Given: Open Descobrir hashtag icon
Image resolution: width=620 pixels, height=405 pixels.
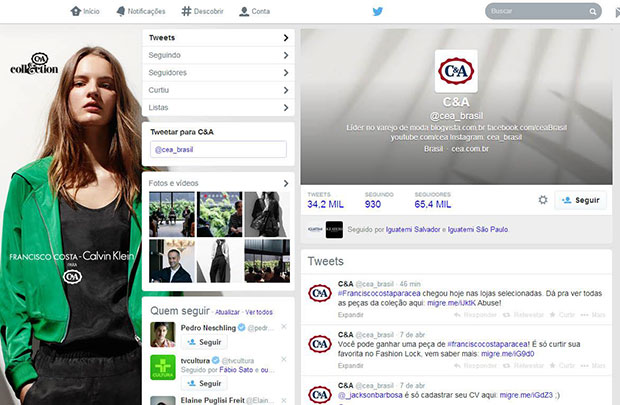Looking at the screenshot, I should click(x=186, y=11).
